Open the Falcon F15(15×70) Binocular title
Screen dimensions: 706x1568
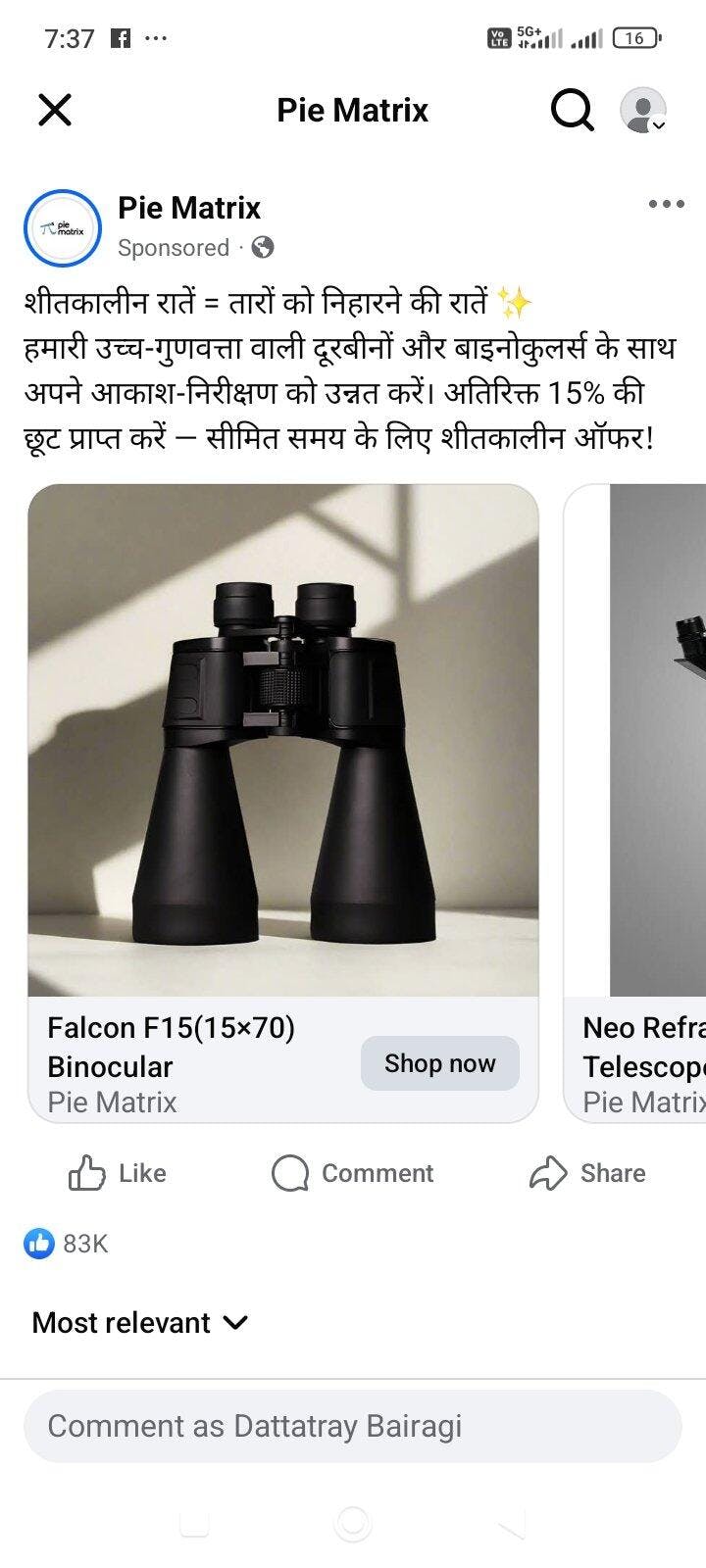tap(171, 1047)
